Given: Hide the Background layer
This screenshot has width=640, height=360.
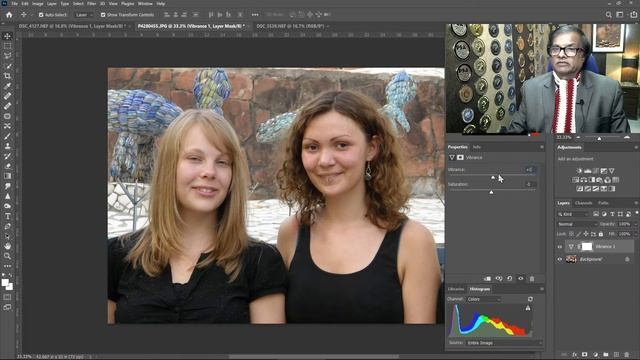Looking at the screenshot, I should (x=560, y=259).
